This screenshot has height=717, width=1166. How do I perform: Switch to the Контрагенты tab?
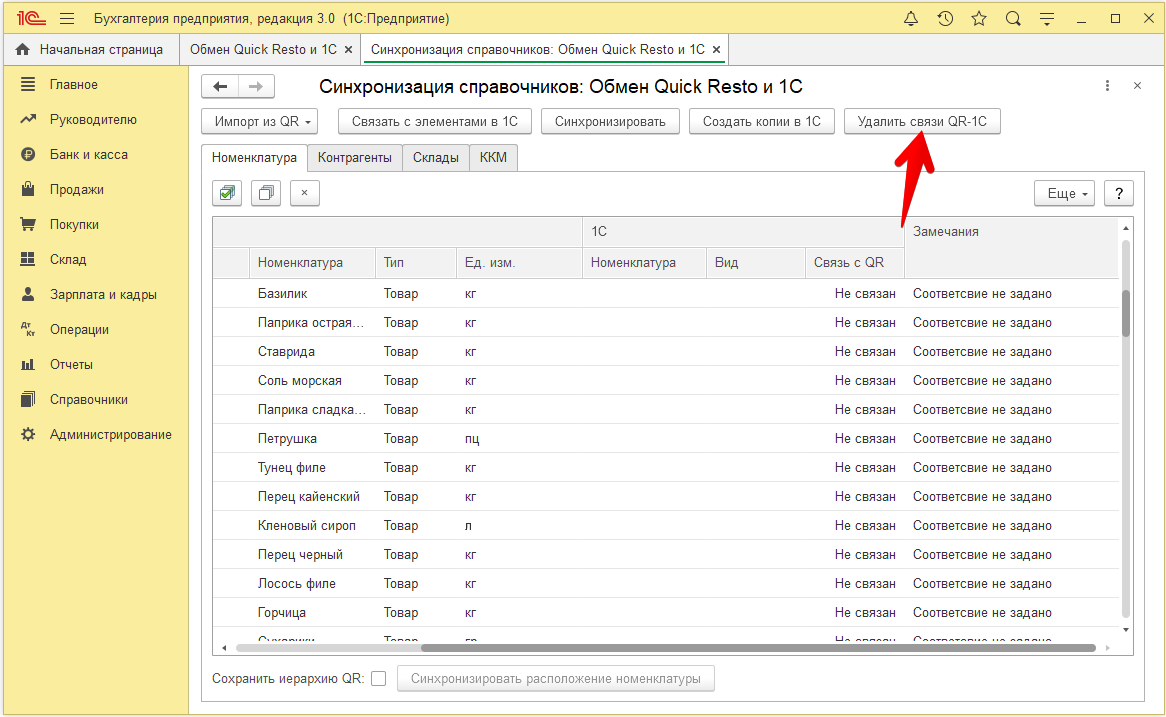coord(355,158)
